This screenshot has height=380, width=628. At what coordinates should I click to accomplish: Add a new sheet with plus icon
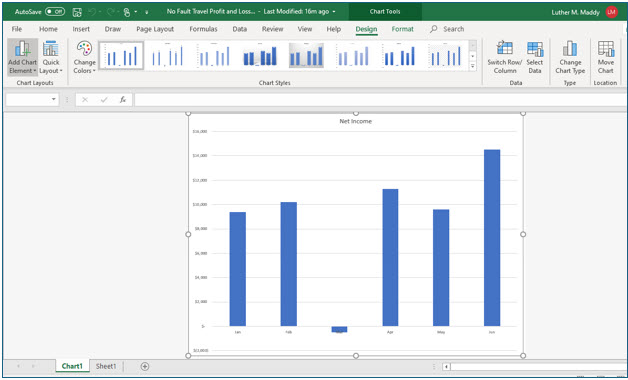(x=145, y=366)
